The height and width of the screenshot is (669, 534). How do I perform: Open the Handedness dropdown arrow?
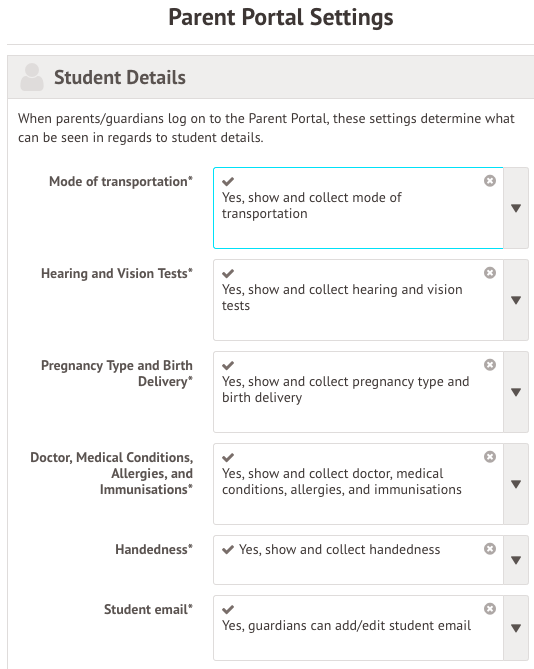(516, 560)
